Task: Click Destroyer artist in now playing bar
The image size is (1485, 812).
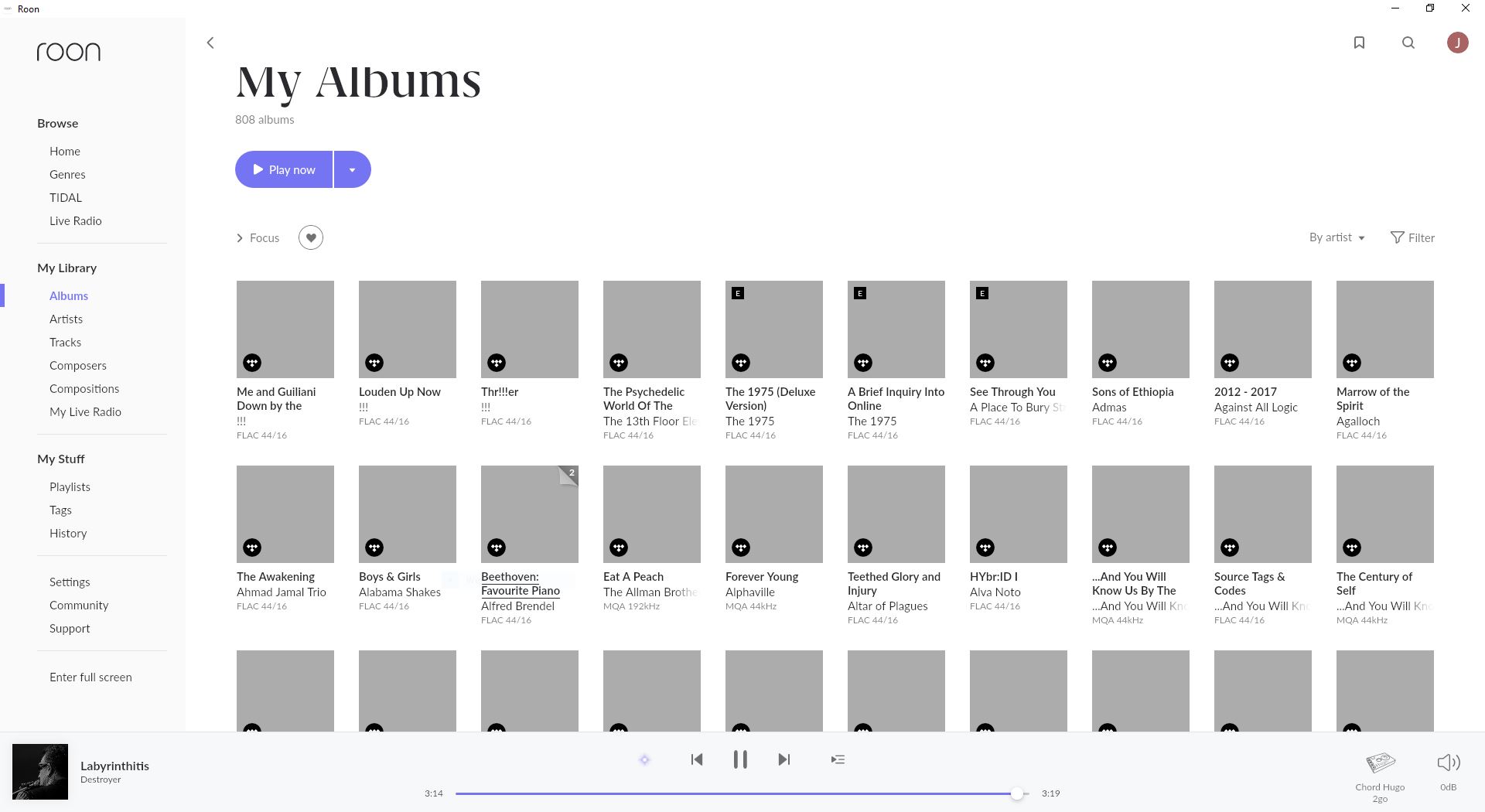Action: click(x=101, y=780)
